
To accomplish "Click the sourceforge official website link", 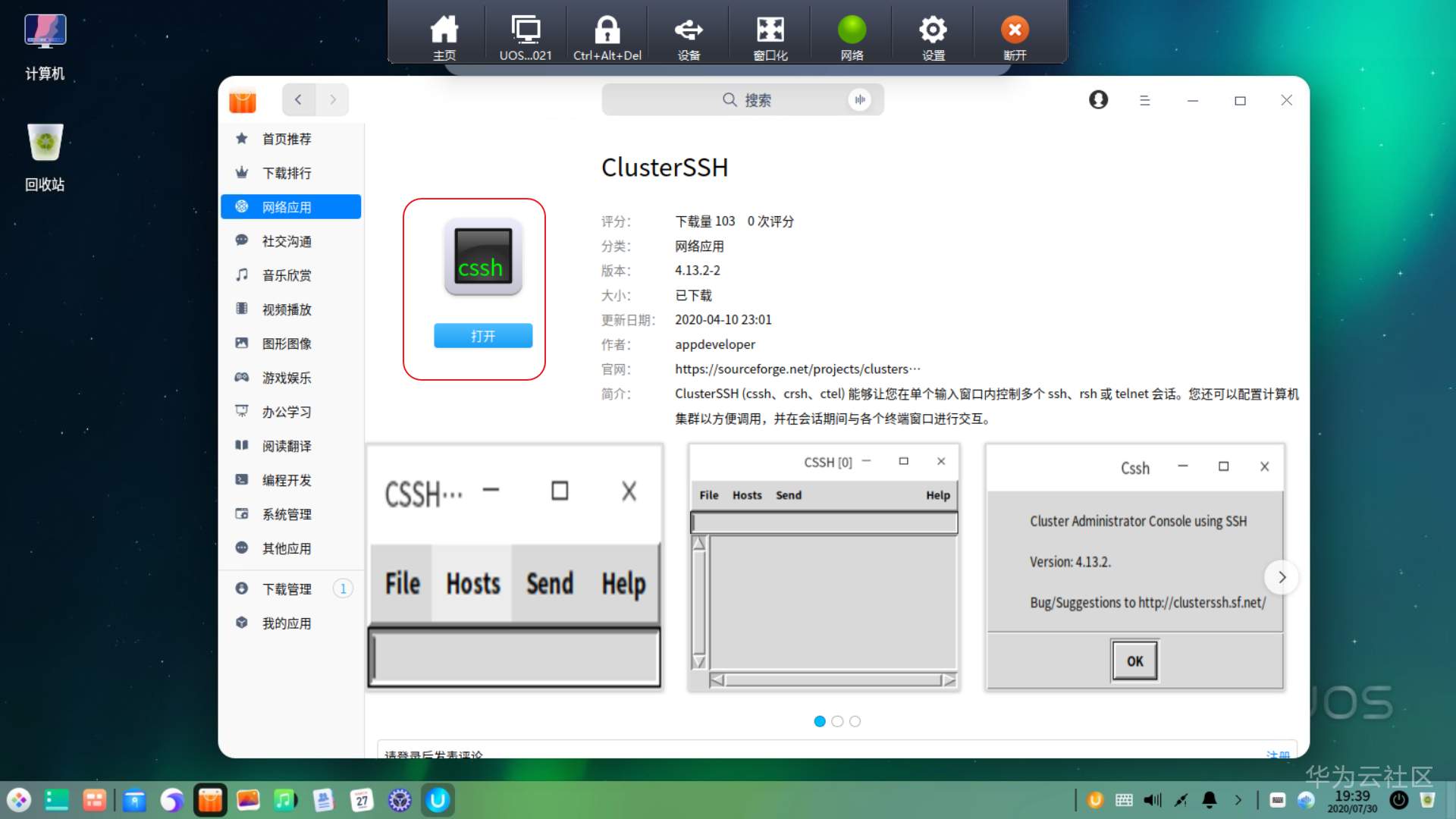I will coord(796,369).
